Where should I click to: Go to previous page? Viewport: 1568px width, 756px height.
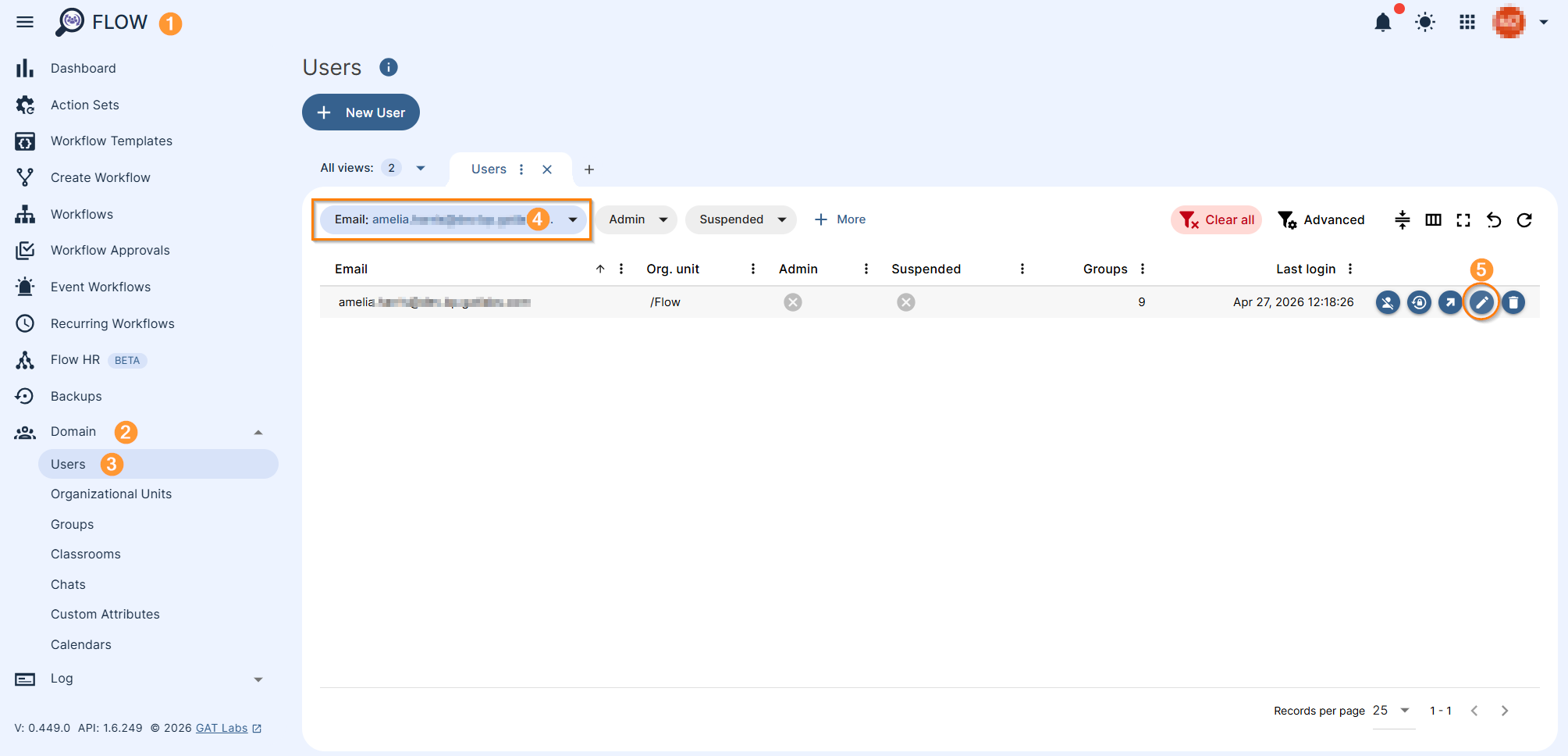tap(1474, 711)
